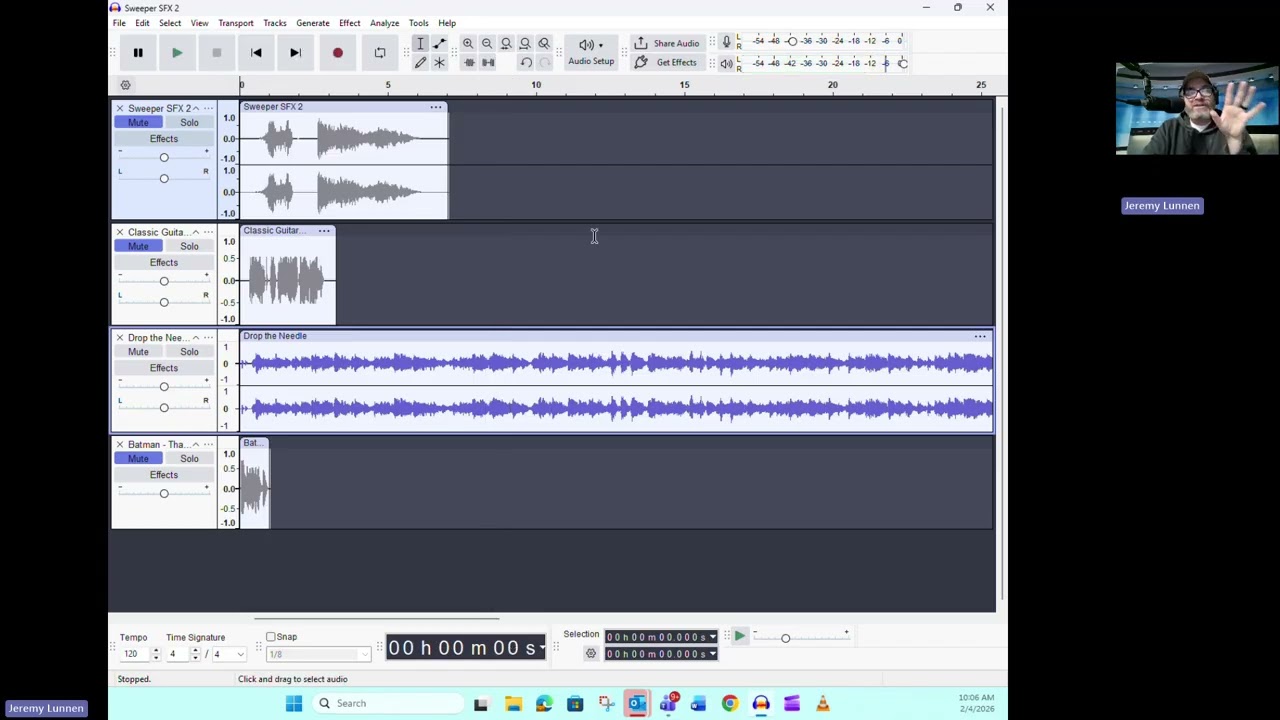
Task: Click the playback meter speaker icon
Action: (727, 63)
